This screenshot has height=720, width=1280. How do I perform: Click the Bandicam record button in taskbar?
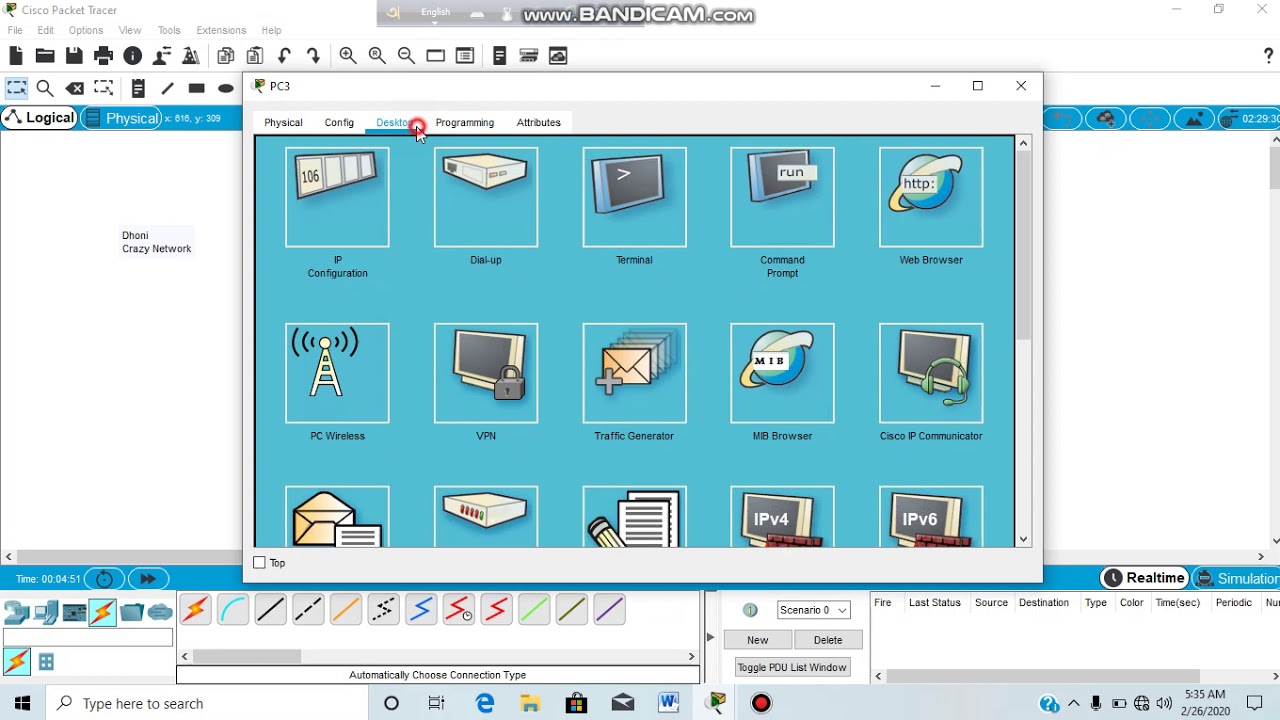[x=761, y=704]
